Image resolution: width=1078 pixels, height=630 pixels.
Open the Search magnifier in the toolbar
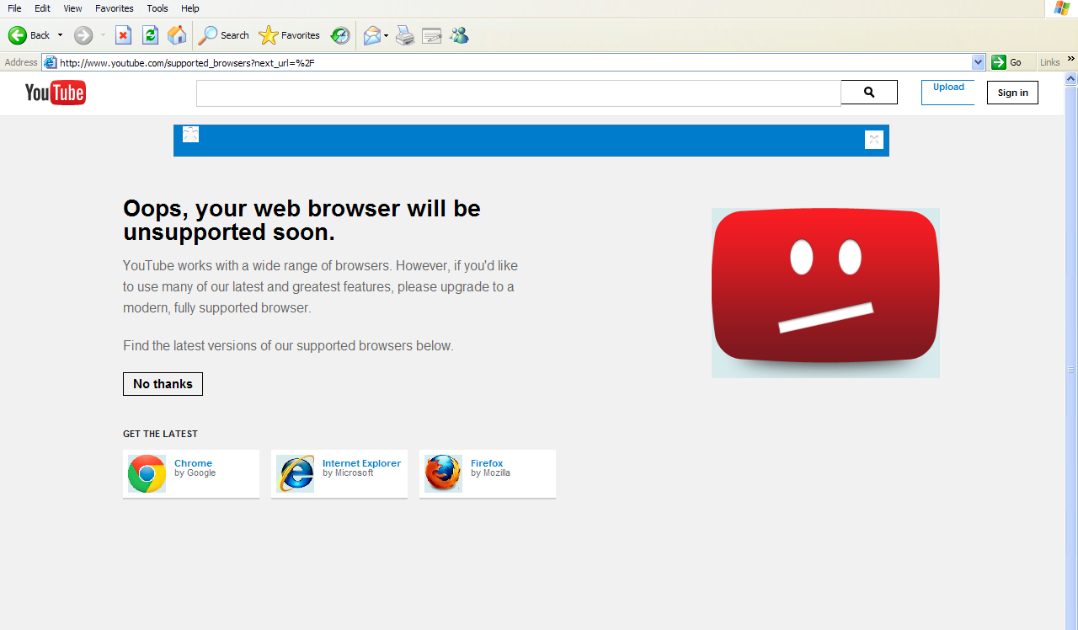223,35
